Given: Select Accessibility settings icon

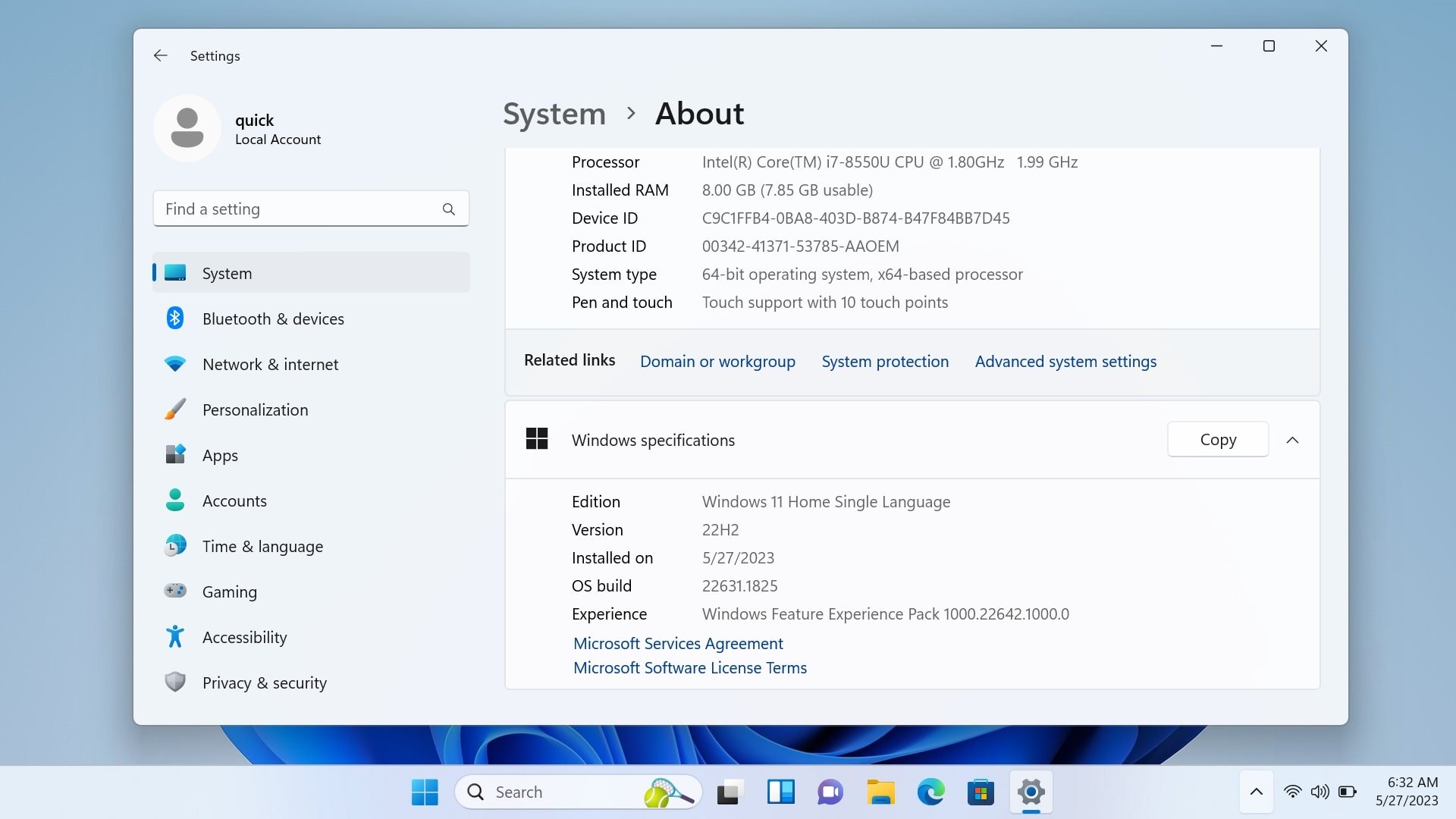Looking at the screenshot, I should pyautogui.click(x=176, y=636).
